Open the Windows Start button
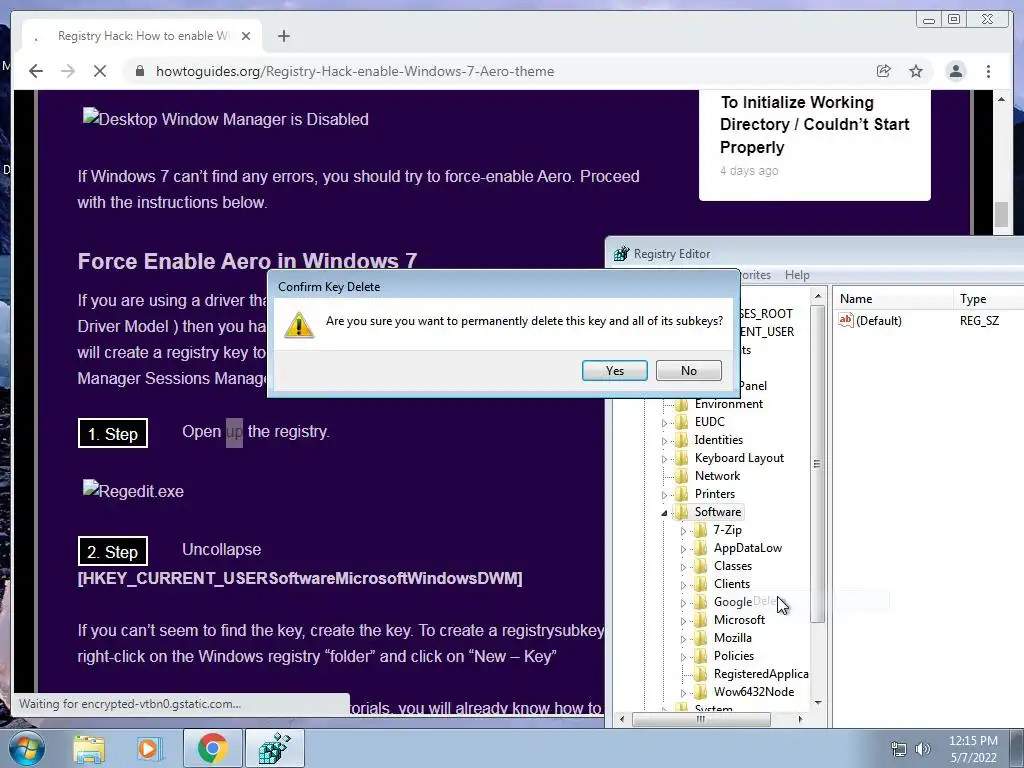The image size is (1024, 768). pos(27,748)
